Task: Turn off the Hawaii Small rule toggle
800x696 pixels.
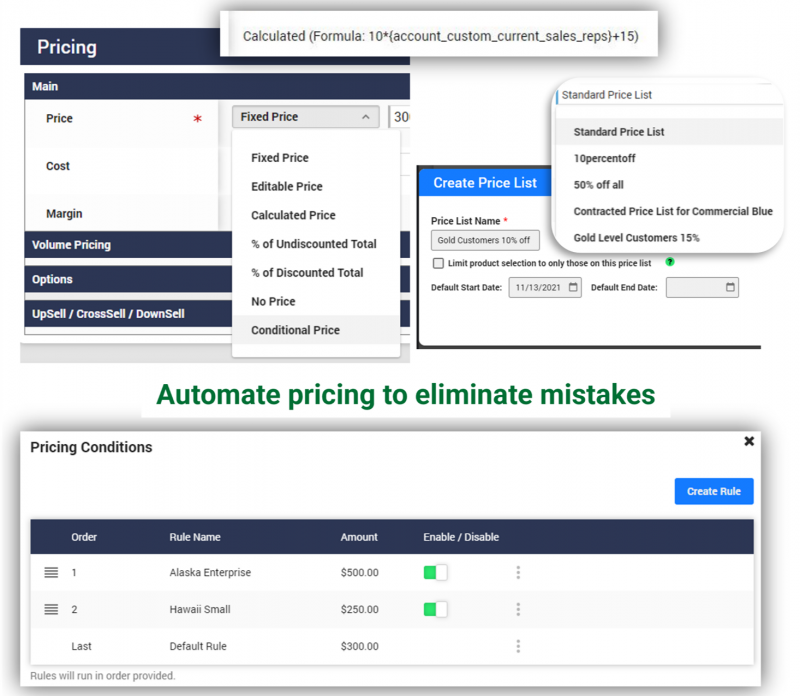Action: [434, 609]
